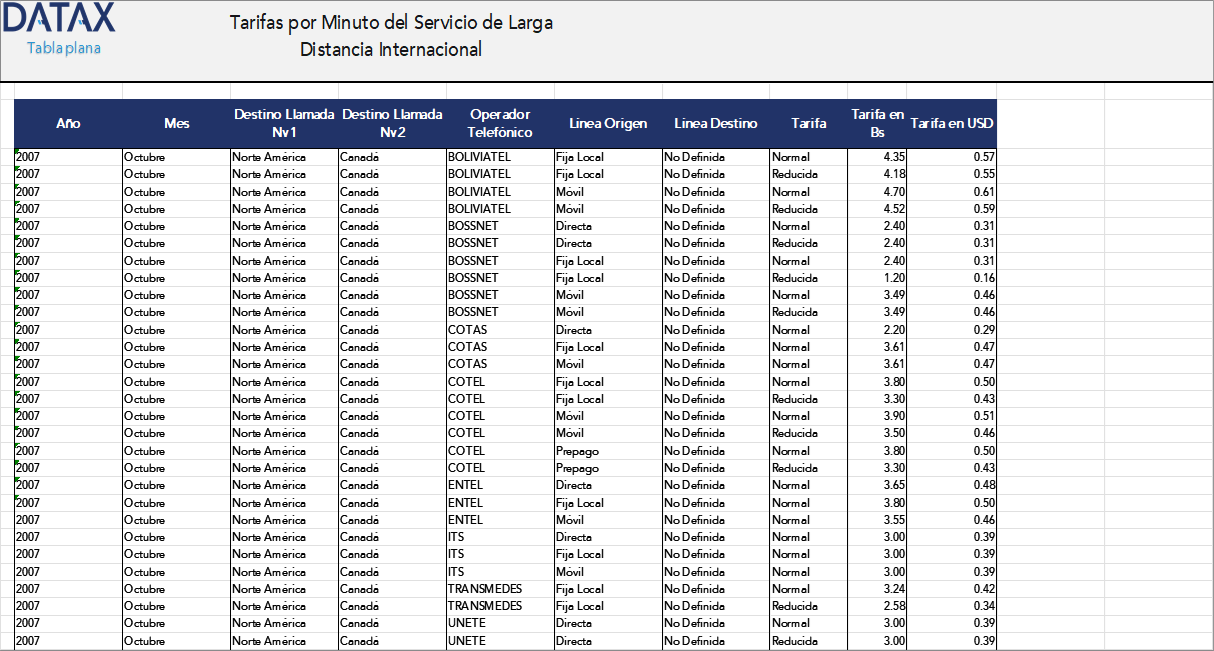
Task: Click 'Fija Local' in the ENTEL row
Action: (608, 503)
